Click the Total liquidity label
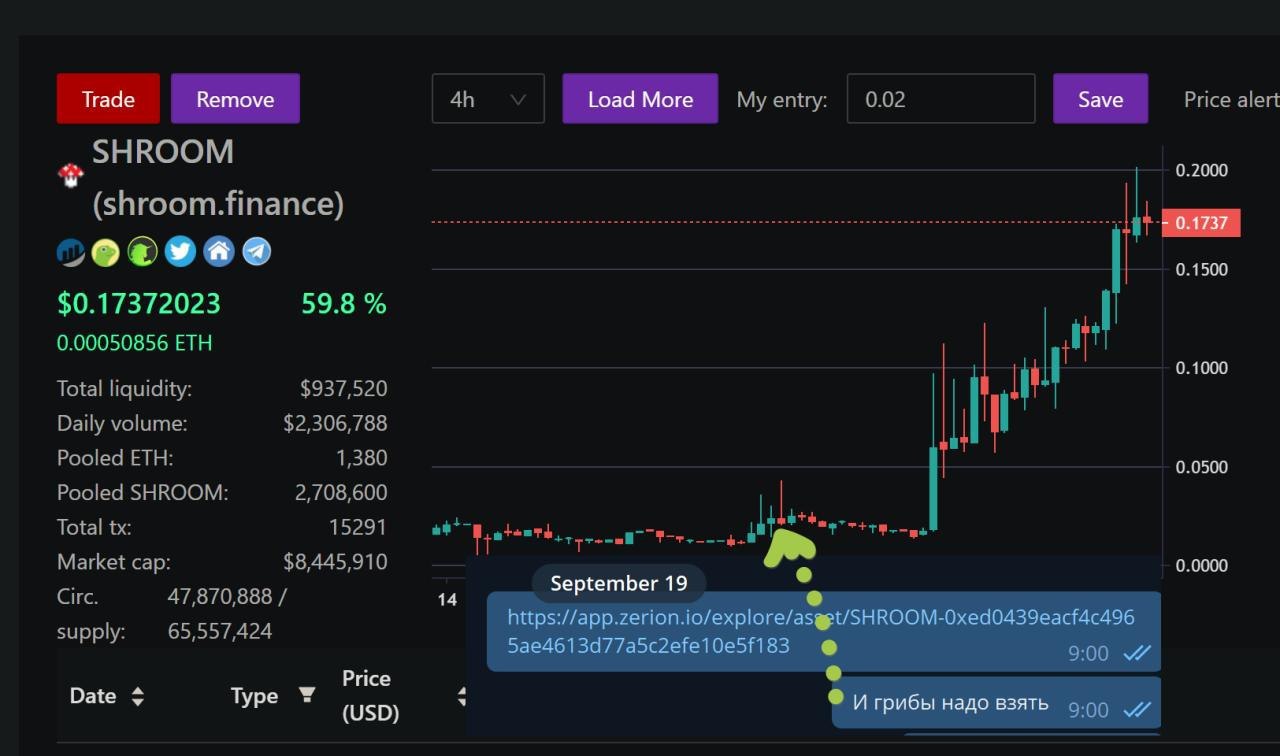The height and width of the screenshot is (756, 1280). click(124, 389)
